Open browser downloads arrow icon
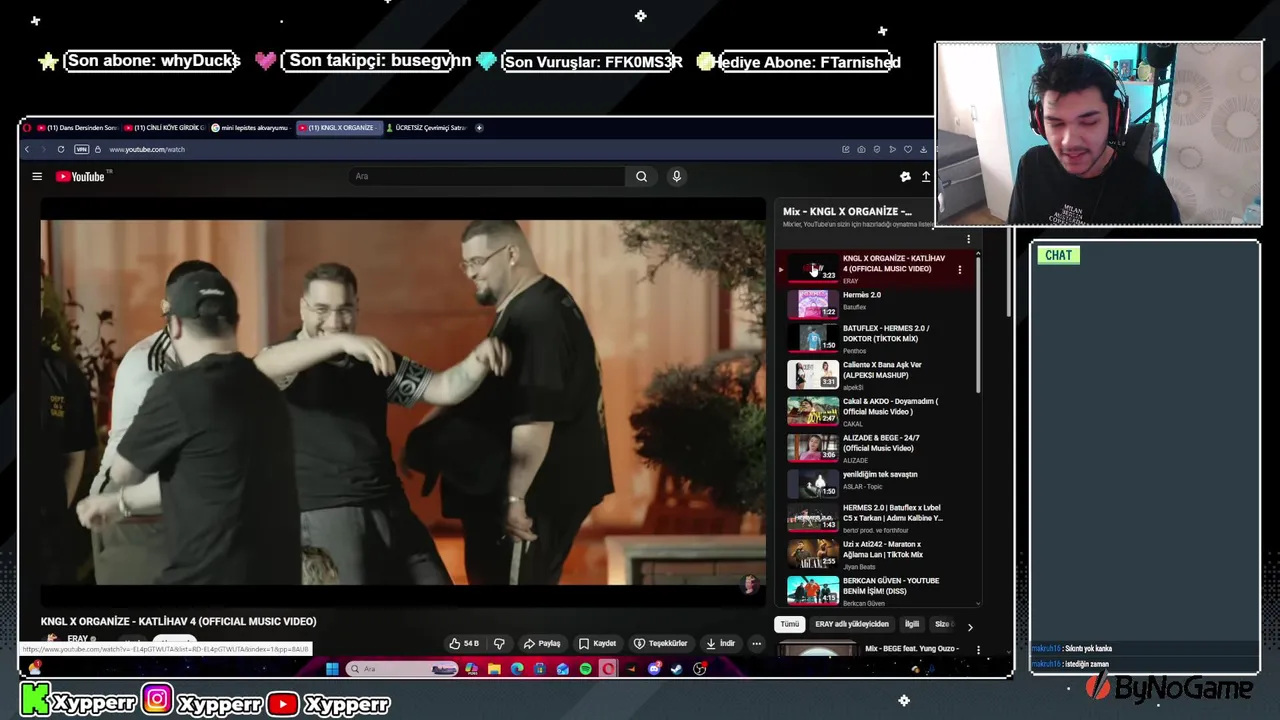 (923, 149)
